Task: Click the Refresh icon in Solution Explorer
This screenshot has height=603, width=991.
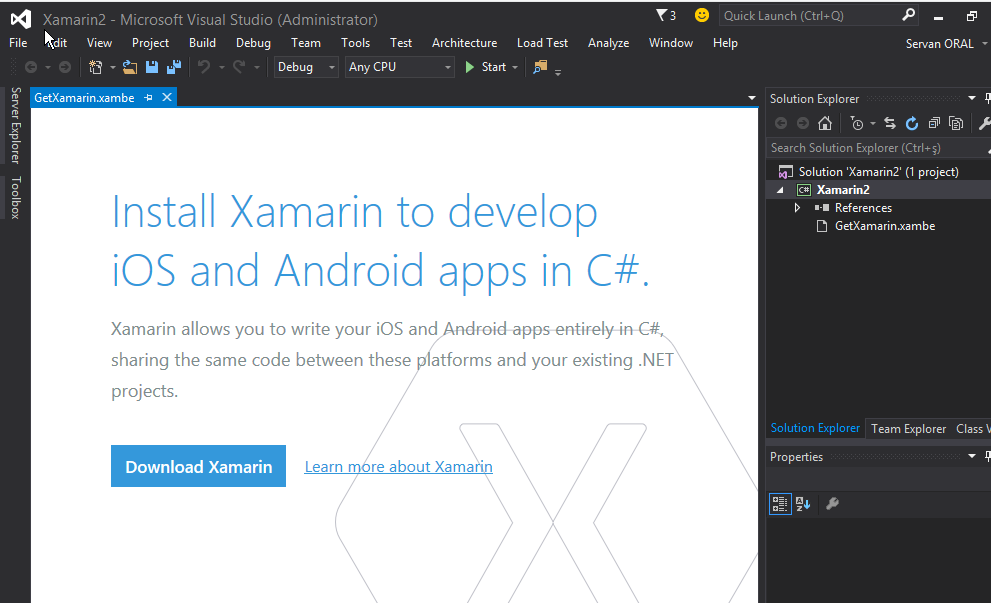Action: pos(911,123)
